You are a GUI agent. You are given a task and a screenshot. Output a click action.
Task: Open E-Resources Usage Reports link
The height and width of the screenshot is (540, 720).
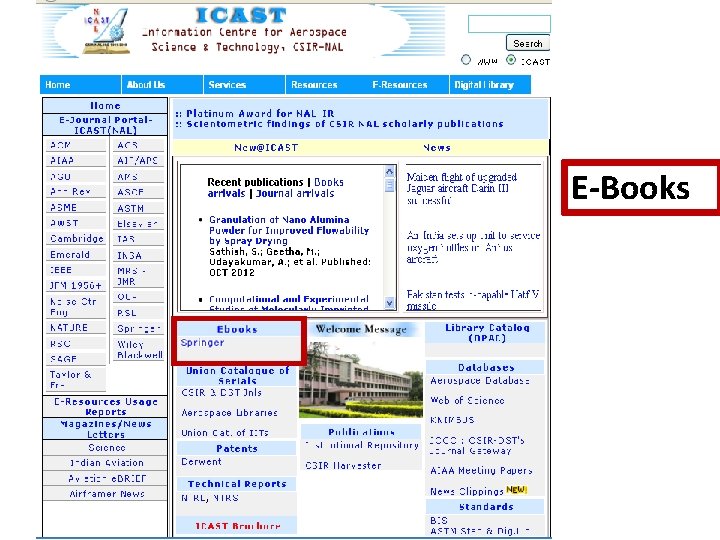tap(105, 407)
